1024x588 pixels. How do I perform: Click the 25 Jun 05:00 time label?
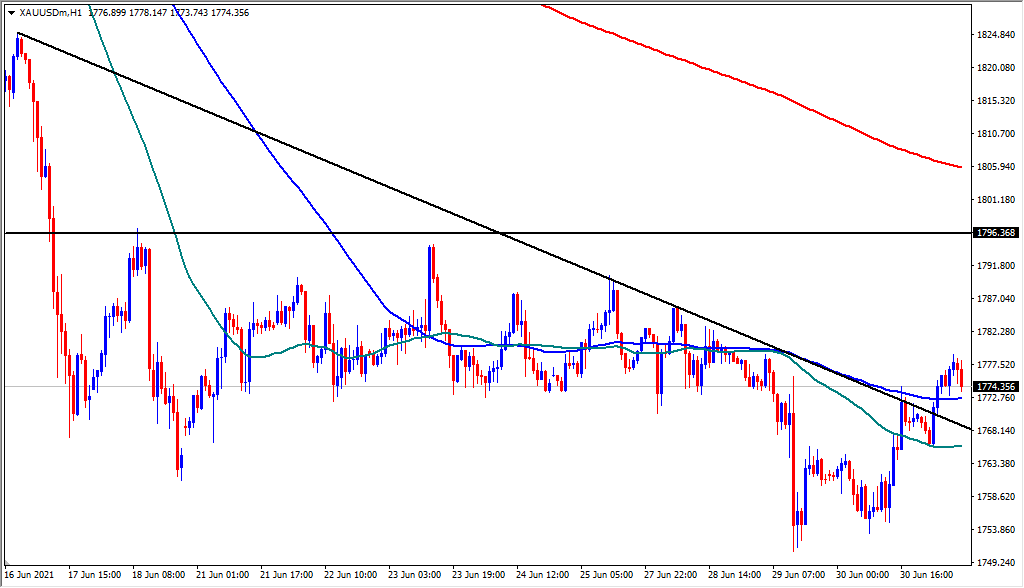pyautogui.click(x=607, y=575)
